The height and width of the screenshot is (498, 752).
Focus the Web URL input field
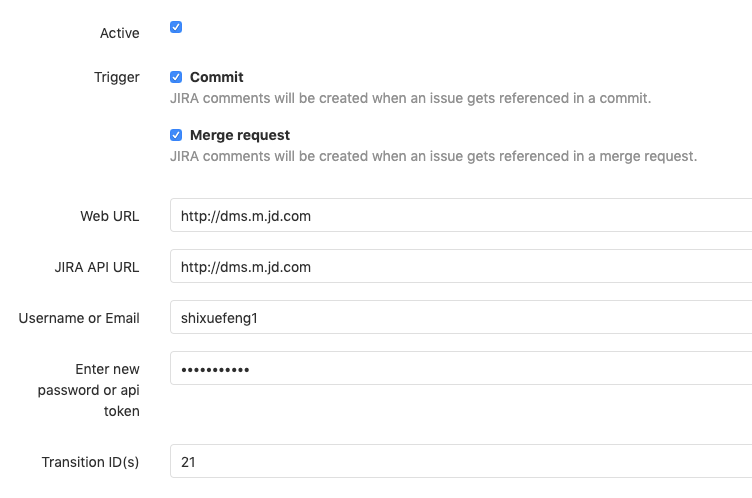coord(460,215)
